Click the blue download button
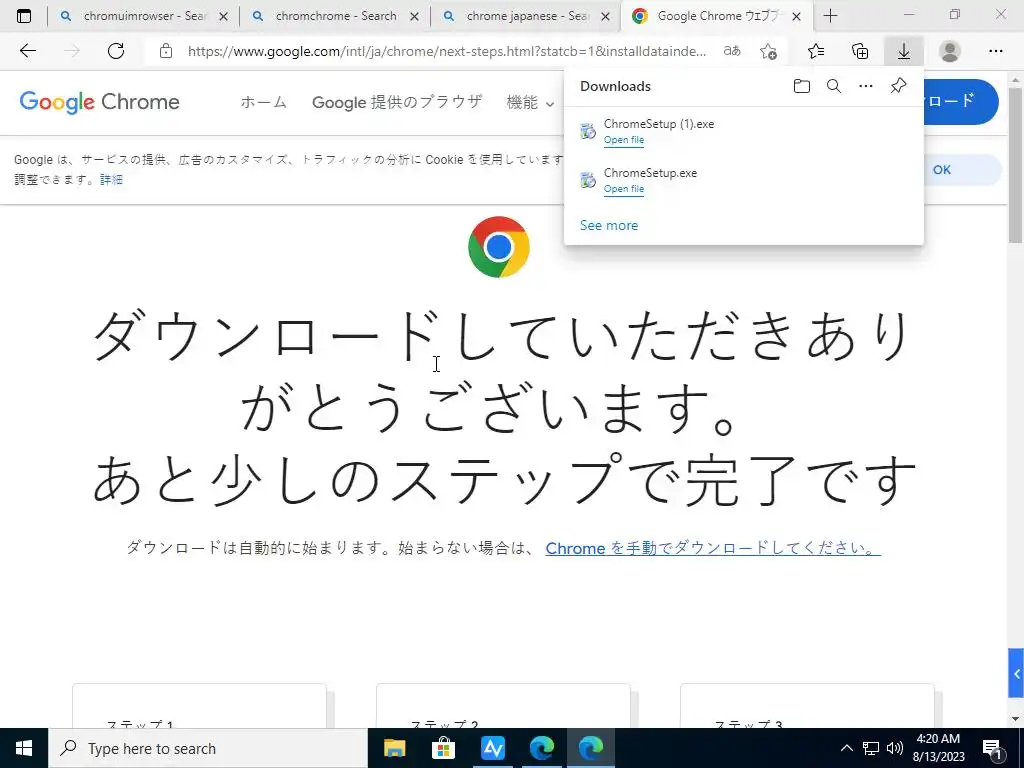Screen dimensions: 1024x768 960,101
